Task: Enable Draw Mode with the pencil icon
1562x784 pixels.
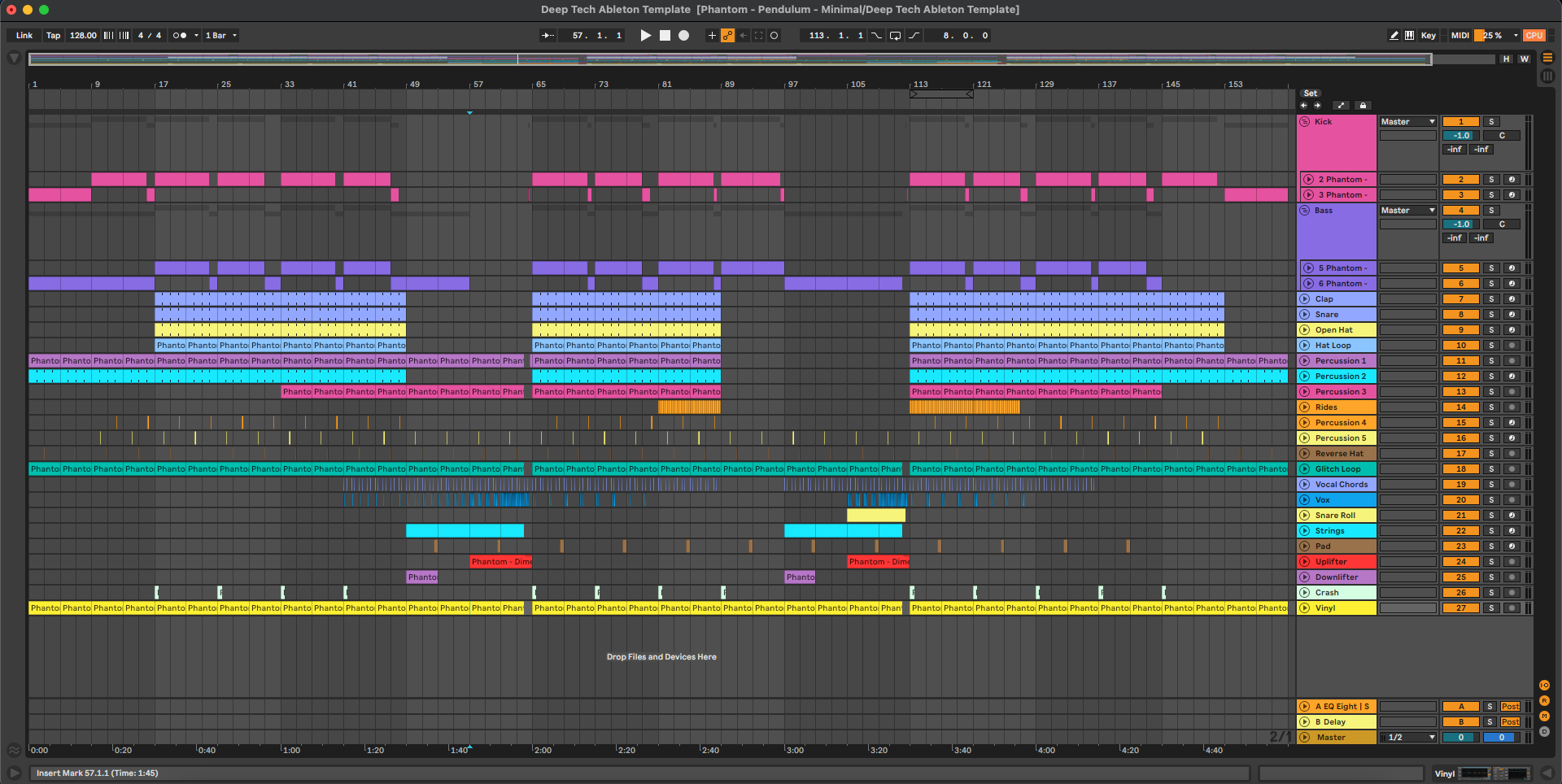Action: point(1394,36)
